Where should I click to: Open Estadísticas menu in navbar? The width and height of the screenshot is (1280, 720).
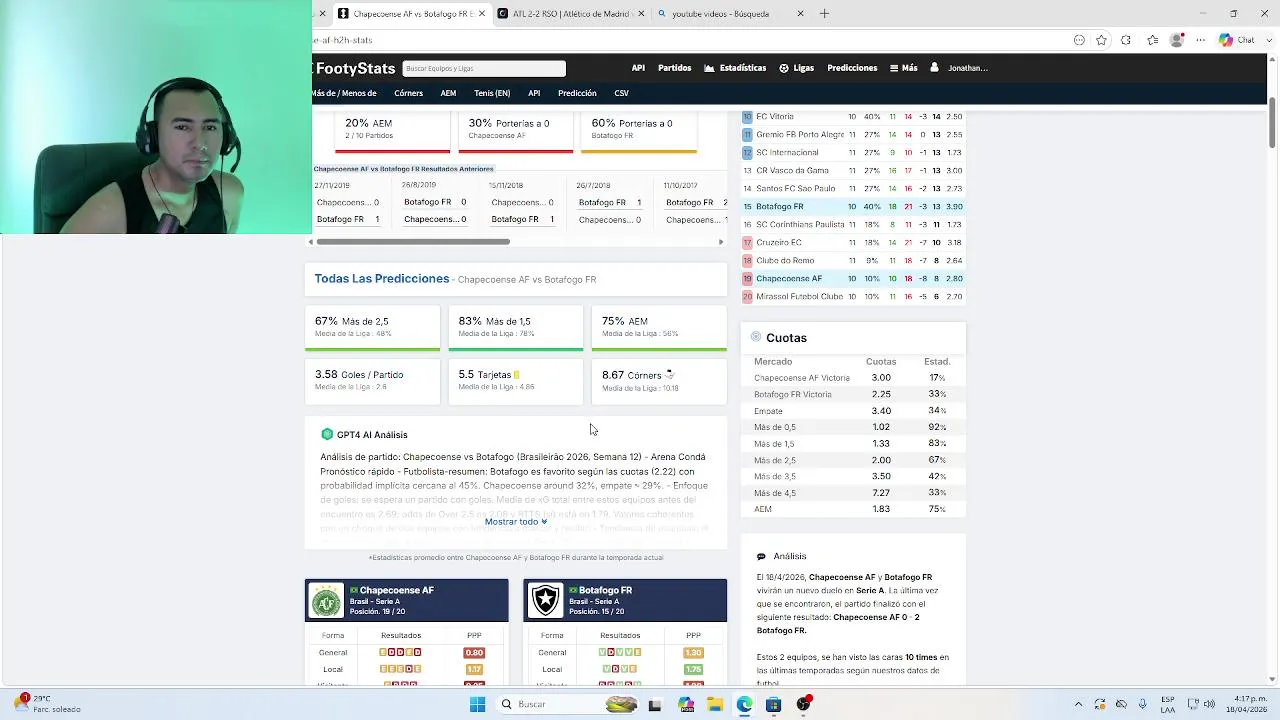point(735,68)
